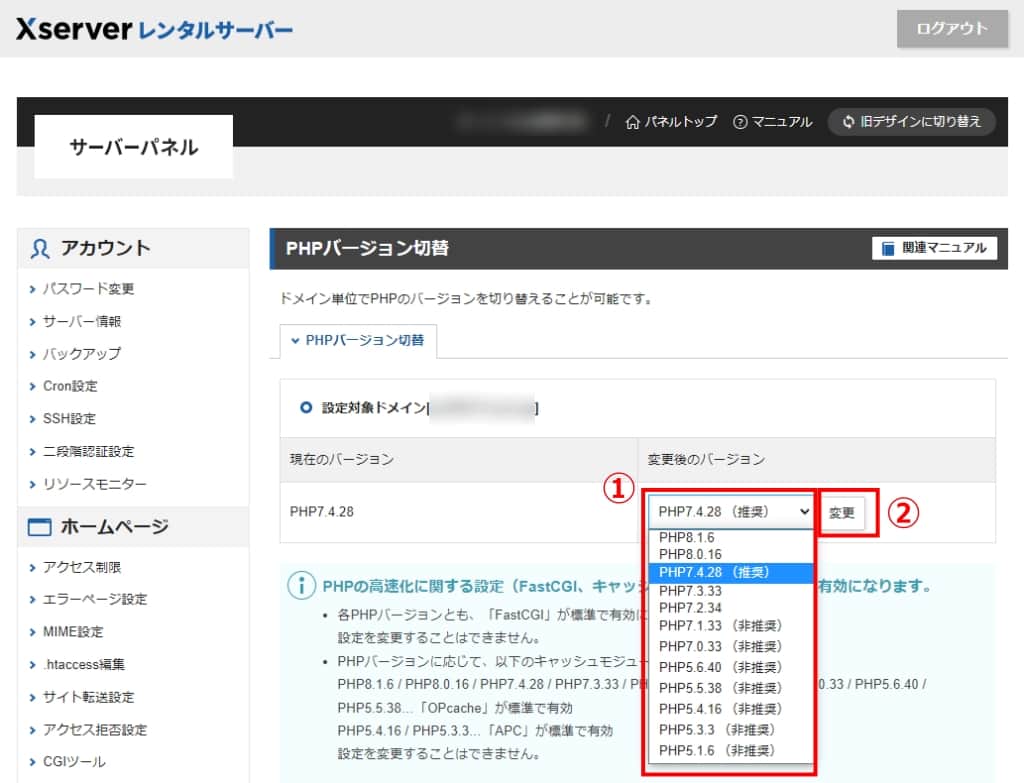Open 二段階認証設定 in the sidebar
Image resolution: width=1024 pixels, height=783 pixels.
pos(88,451)
